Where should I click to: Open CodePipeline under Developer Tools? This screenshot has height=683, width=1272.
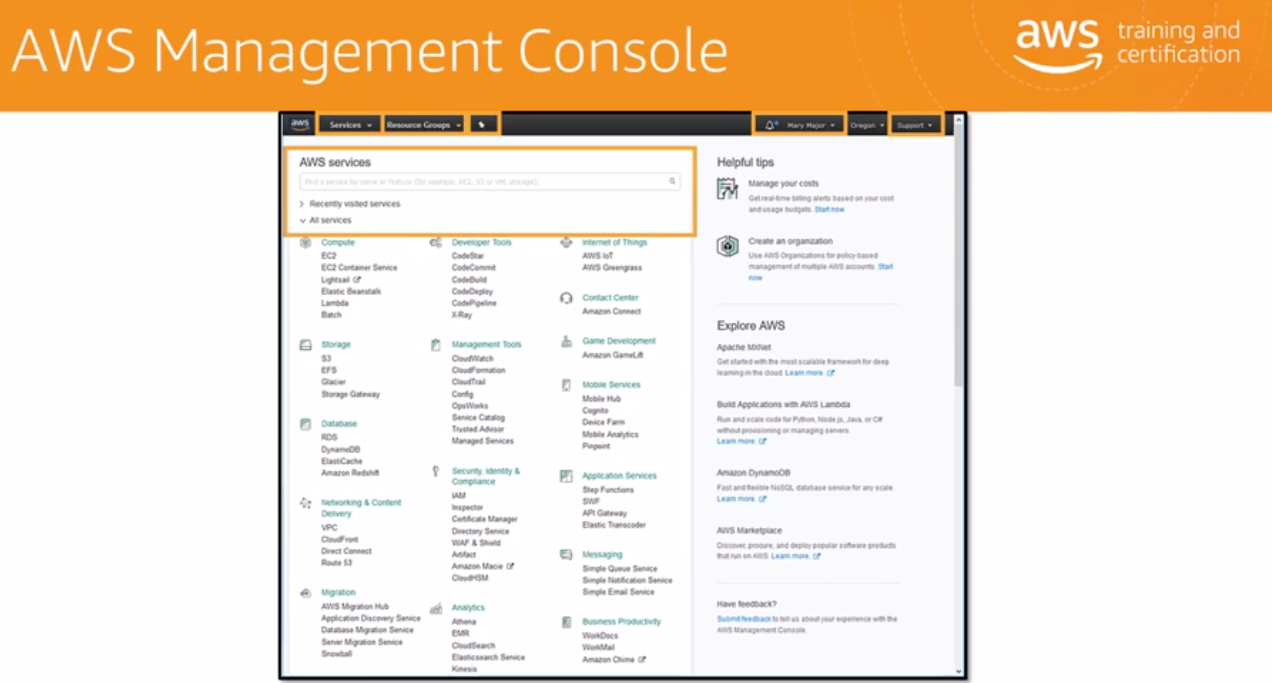(474, 303)
